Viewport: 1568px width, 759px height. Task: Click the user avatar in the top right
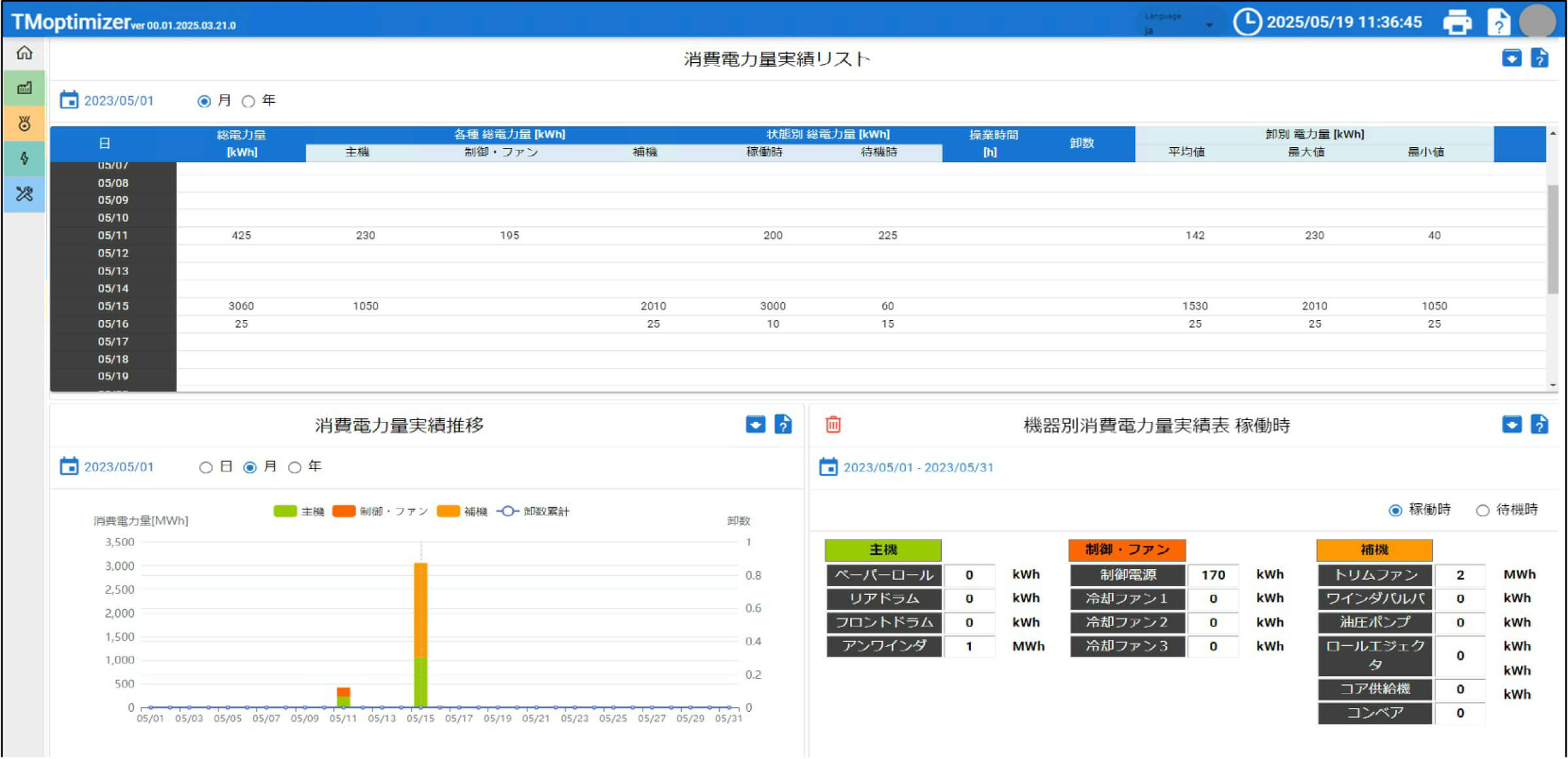(x=1539, y=22)
